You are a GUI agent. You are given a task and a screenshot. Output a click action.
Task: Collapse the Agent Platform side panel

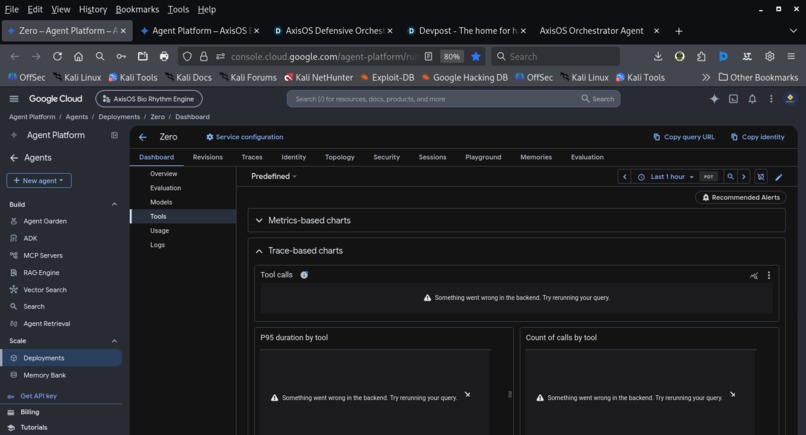point(114,135)
